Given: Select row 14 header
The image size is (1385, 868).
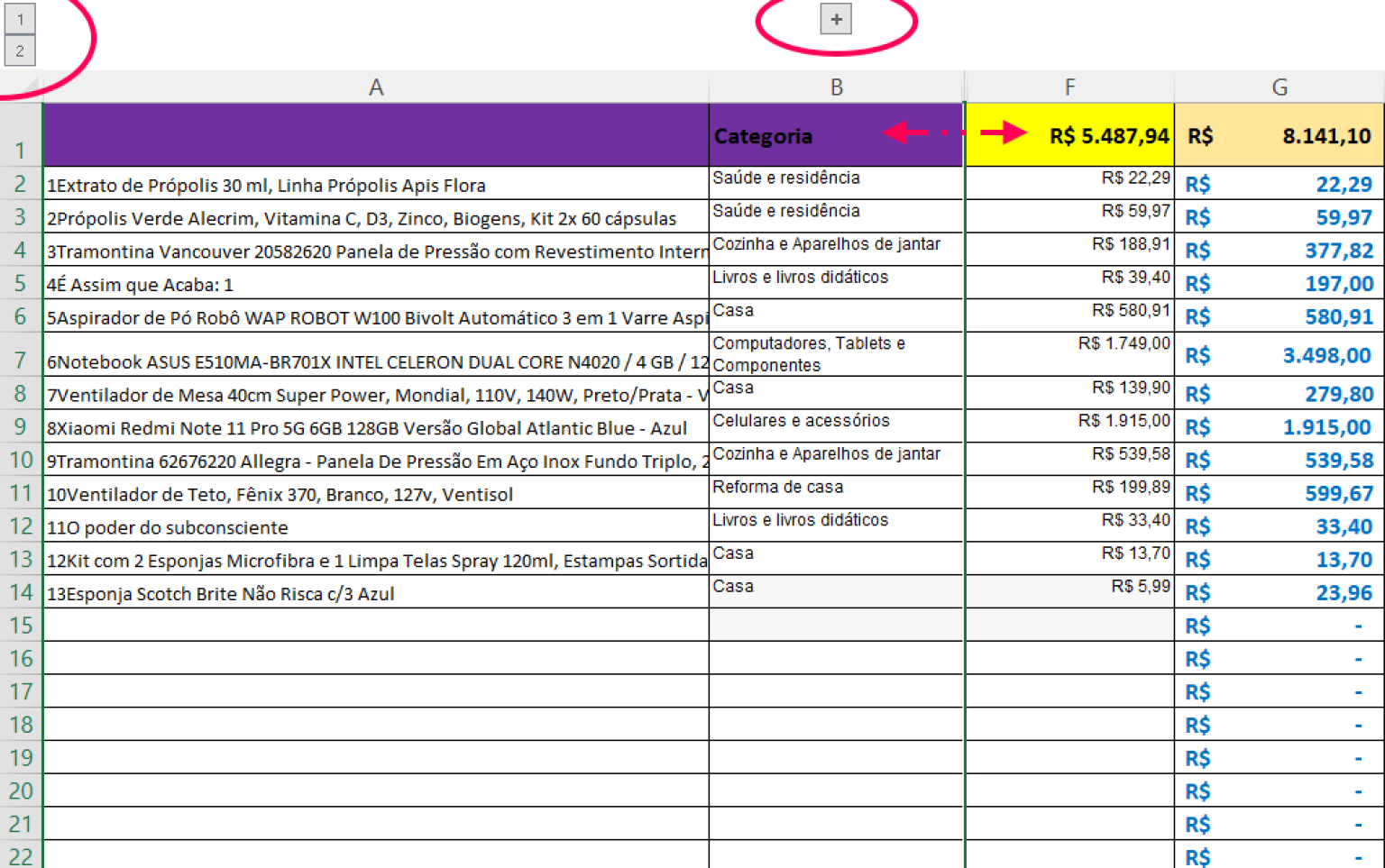Looking at the screenshot, I should coord(20,592).
